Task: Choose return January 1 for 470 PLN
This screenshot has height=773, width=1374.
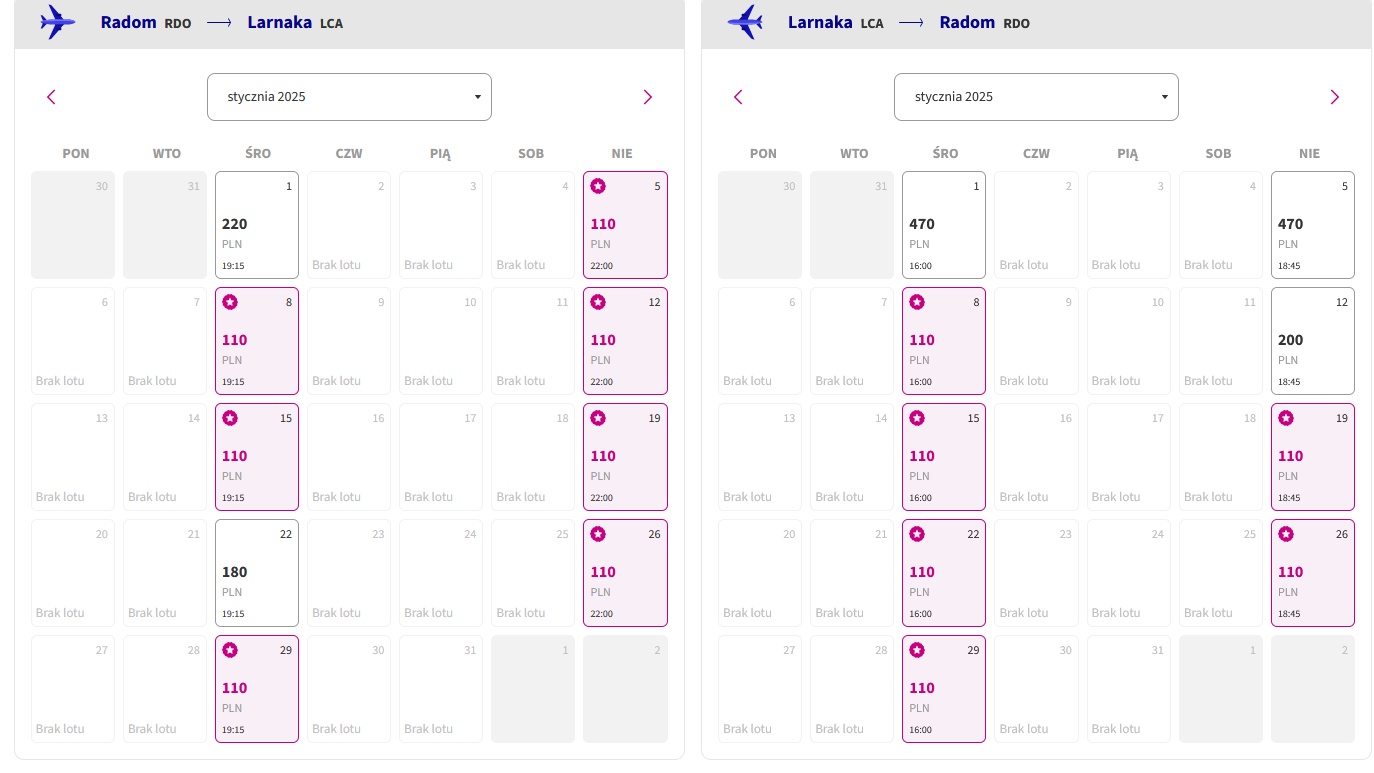Action: tap(944, 225)
